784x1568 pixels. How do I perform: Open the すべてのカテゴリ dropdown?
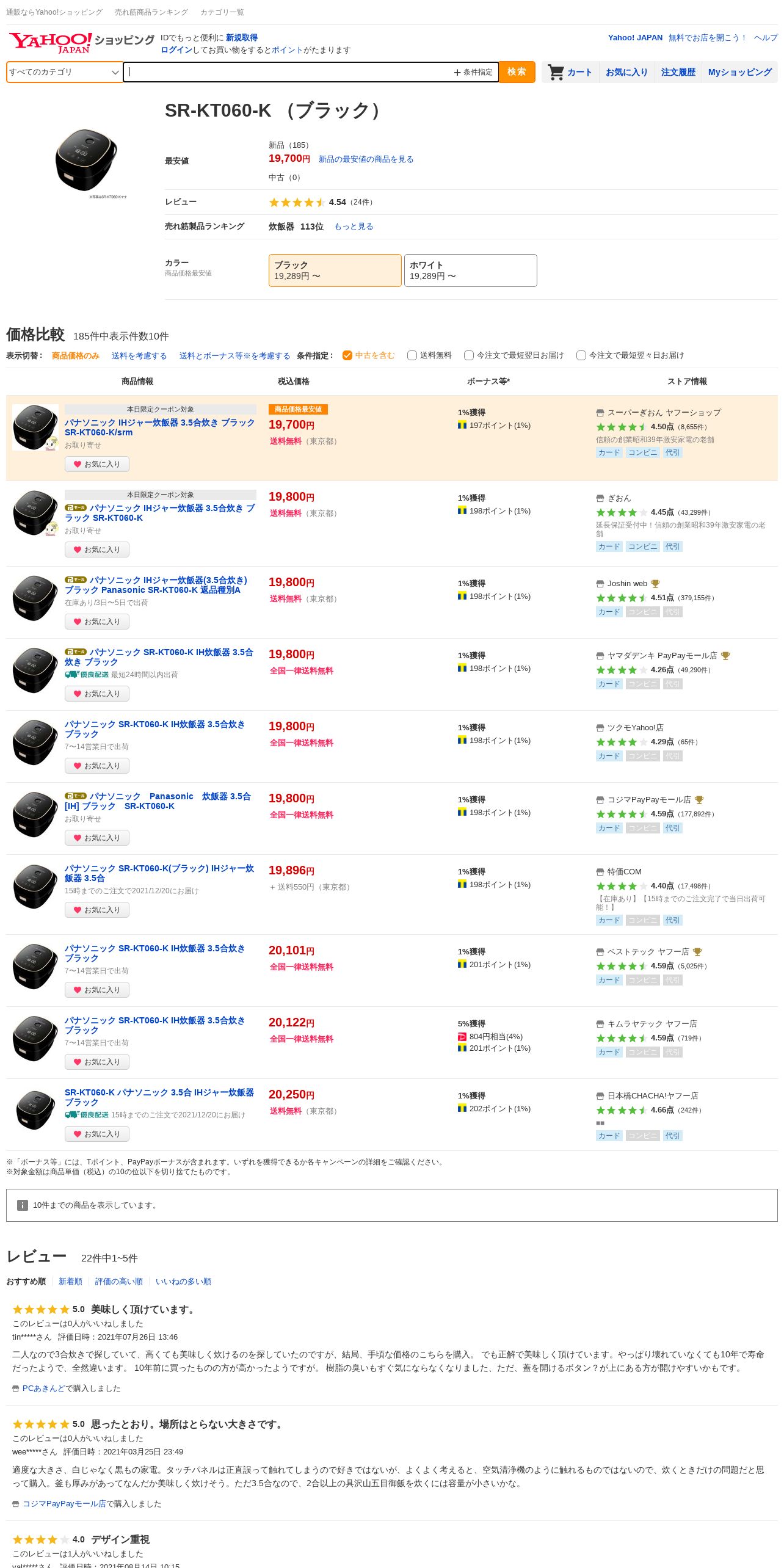[64, 72]
